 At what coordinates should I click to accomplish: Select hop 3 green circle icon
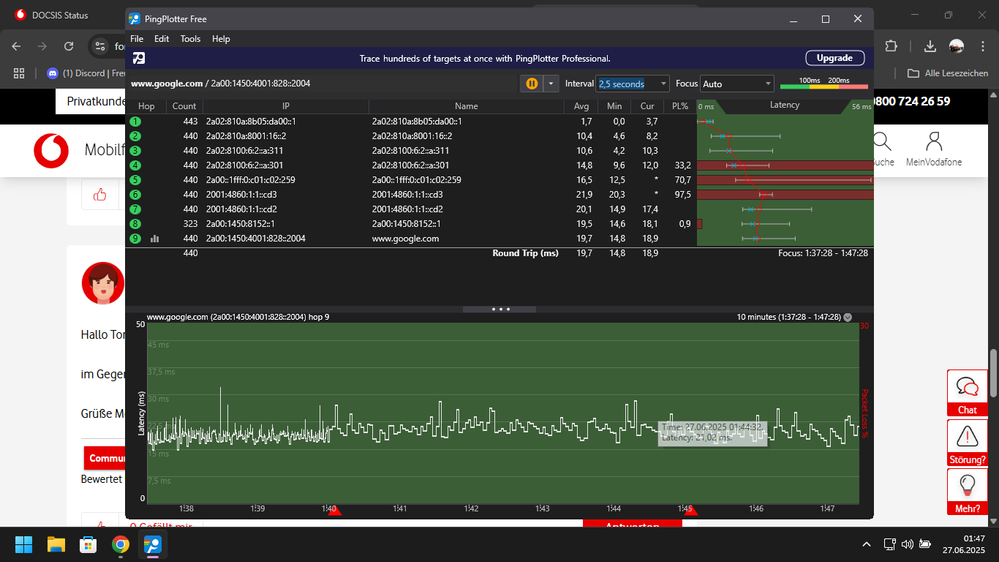(135, 150)
